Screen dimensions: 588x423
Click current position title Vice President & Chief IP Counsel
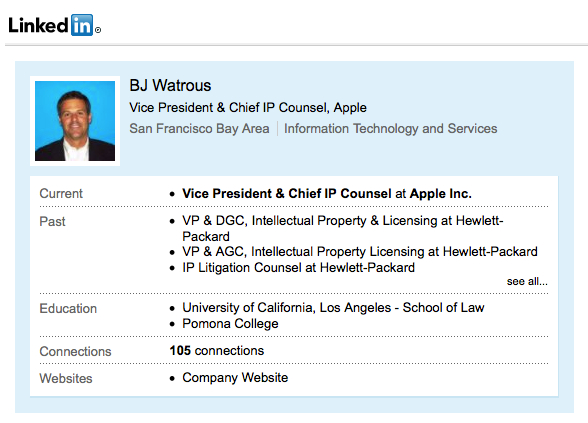point(287,194)
